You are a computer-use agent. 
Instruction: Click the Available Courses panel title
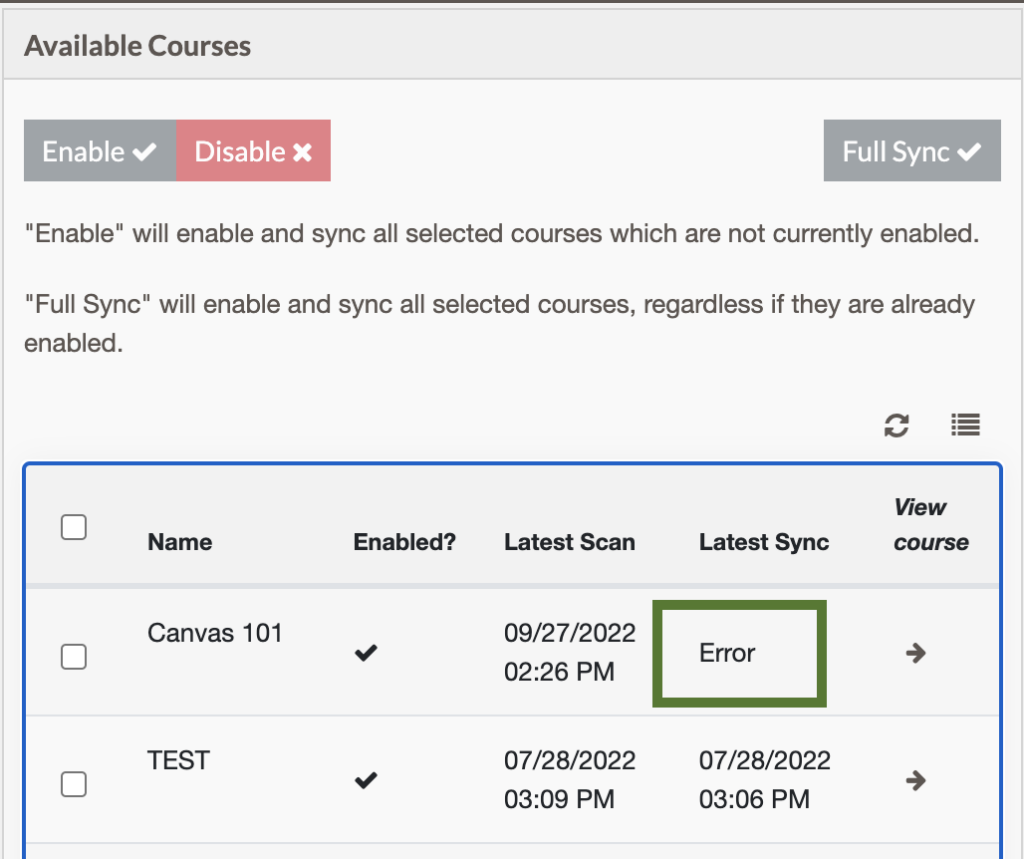(136, 45)
